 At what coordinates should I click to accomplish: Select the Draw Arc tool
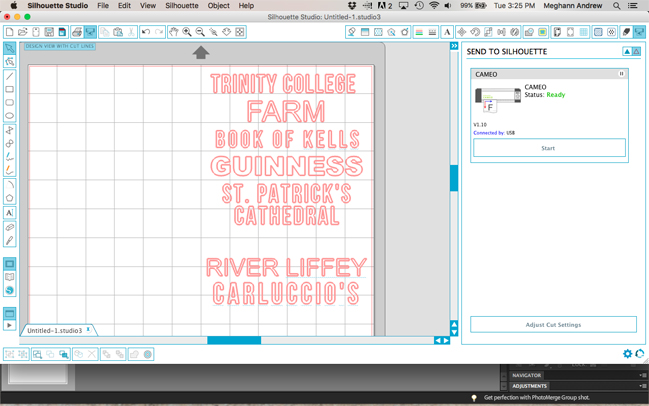[x=10, y=185]
